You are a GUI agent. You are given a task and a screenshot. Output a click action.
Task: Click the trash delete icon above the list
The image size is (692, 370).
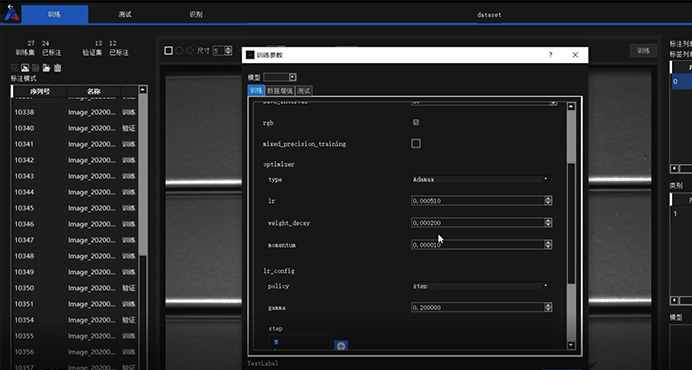(57, 68)
